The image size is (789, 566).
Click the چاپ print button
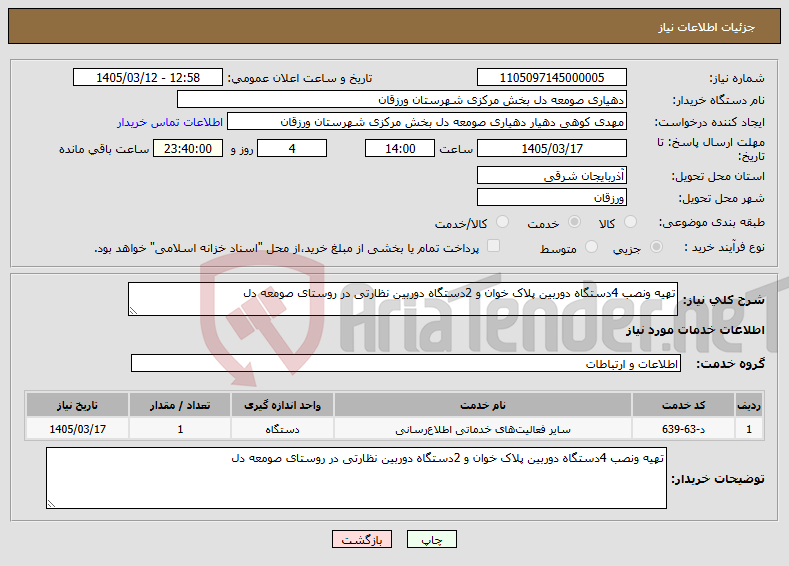pos(432,539)
